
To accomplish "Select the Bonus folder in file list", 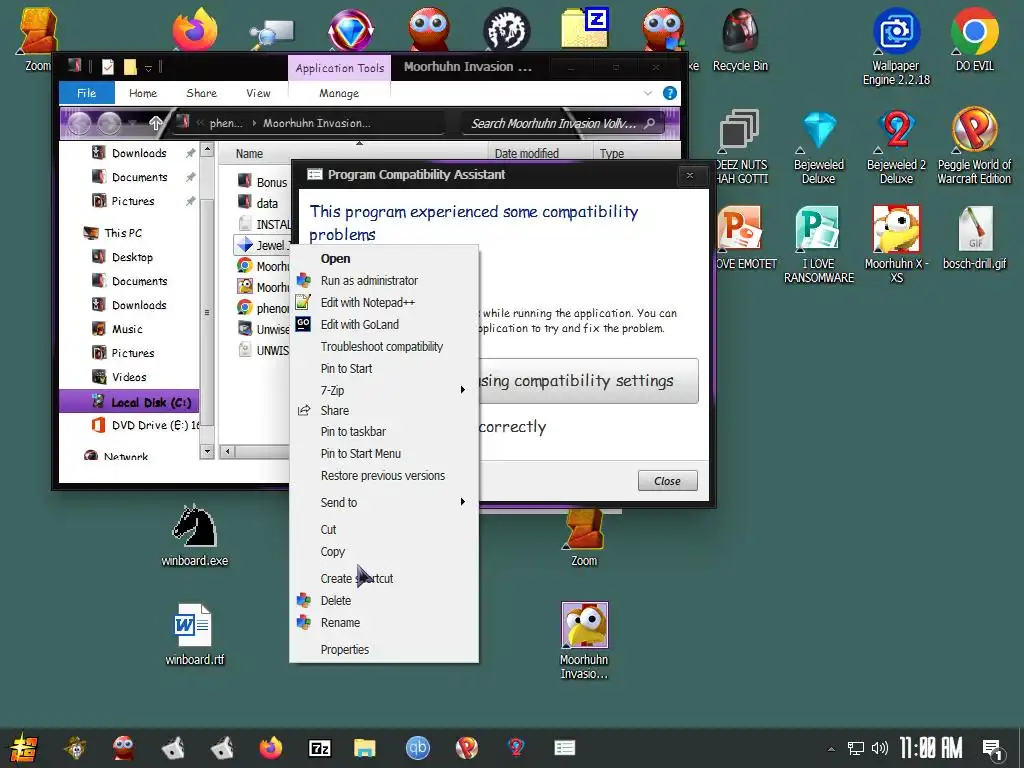I will [263, 182].
